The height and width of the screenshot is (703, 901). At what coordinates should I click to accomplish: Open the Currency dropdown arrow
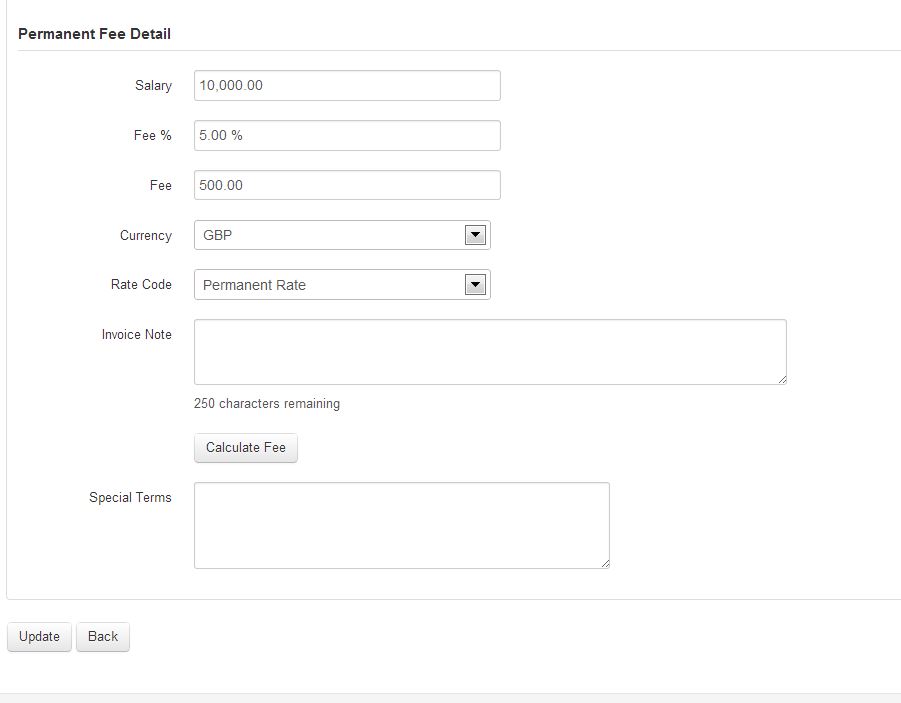click(475, 235)
